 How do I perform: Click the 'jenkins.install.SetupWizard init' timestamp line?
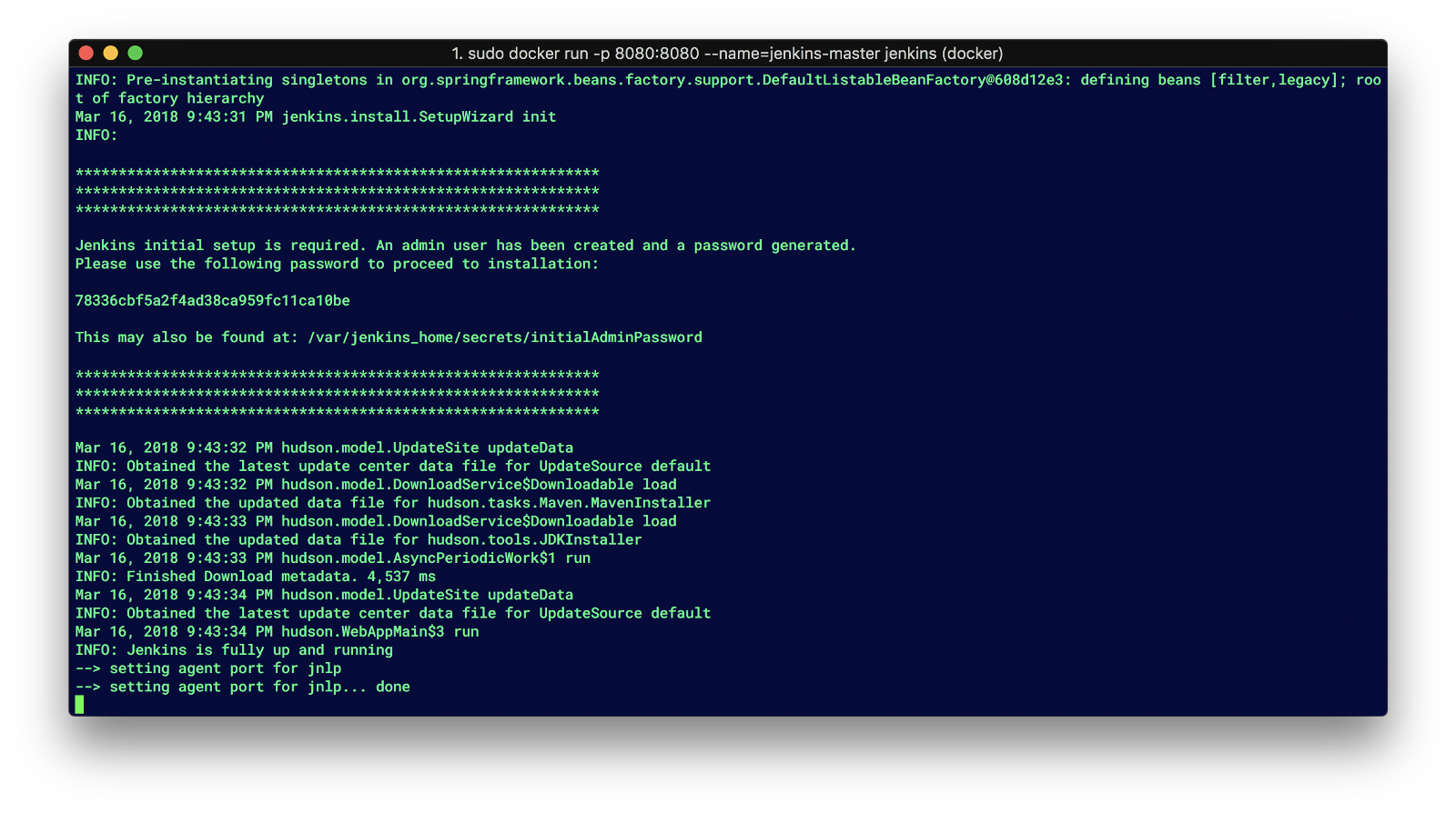pyautogui.click(x=315, y=116)
